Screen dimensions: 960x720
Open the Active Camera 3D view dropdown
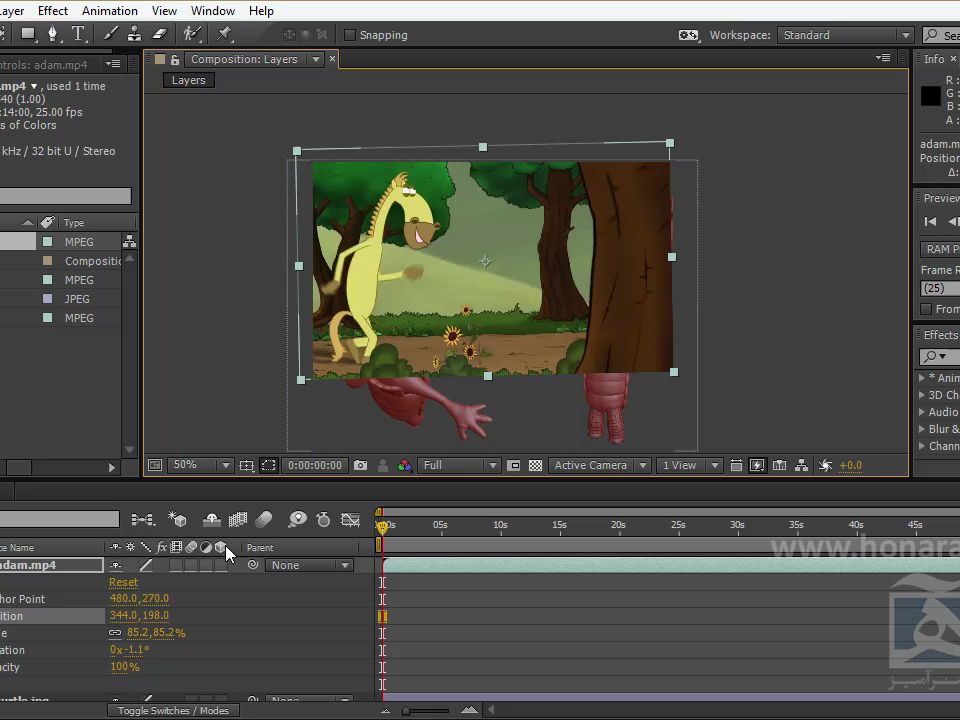(599, 465)
